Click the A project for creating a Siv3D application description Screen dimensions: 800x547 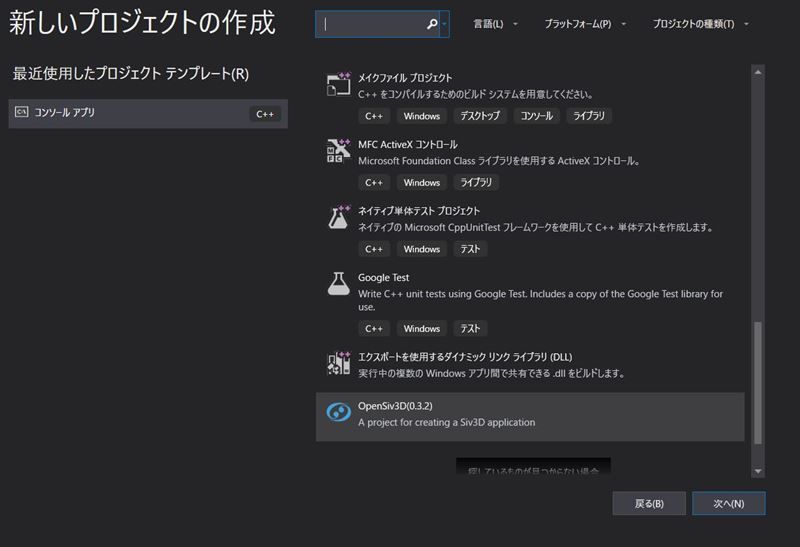(446, 422)
